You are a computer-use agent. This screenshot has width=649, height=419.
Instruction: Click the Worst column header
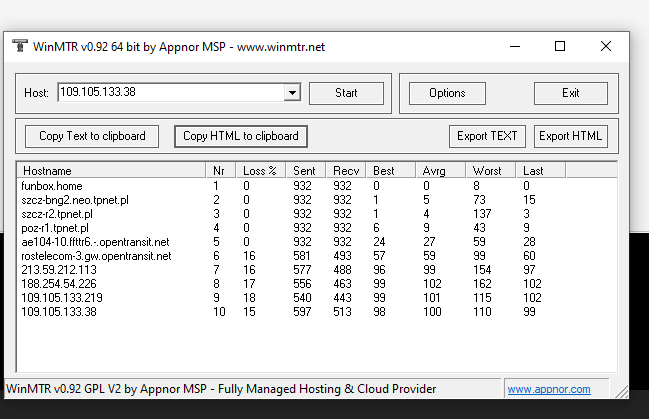[490, 171]
